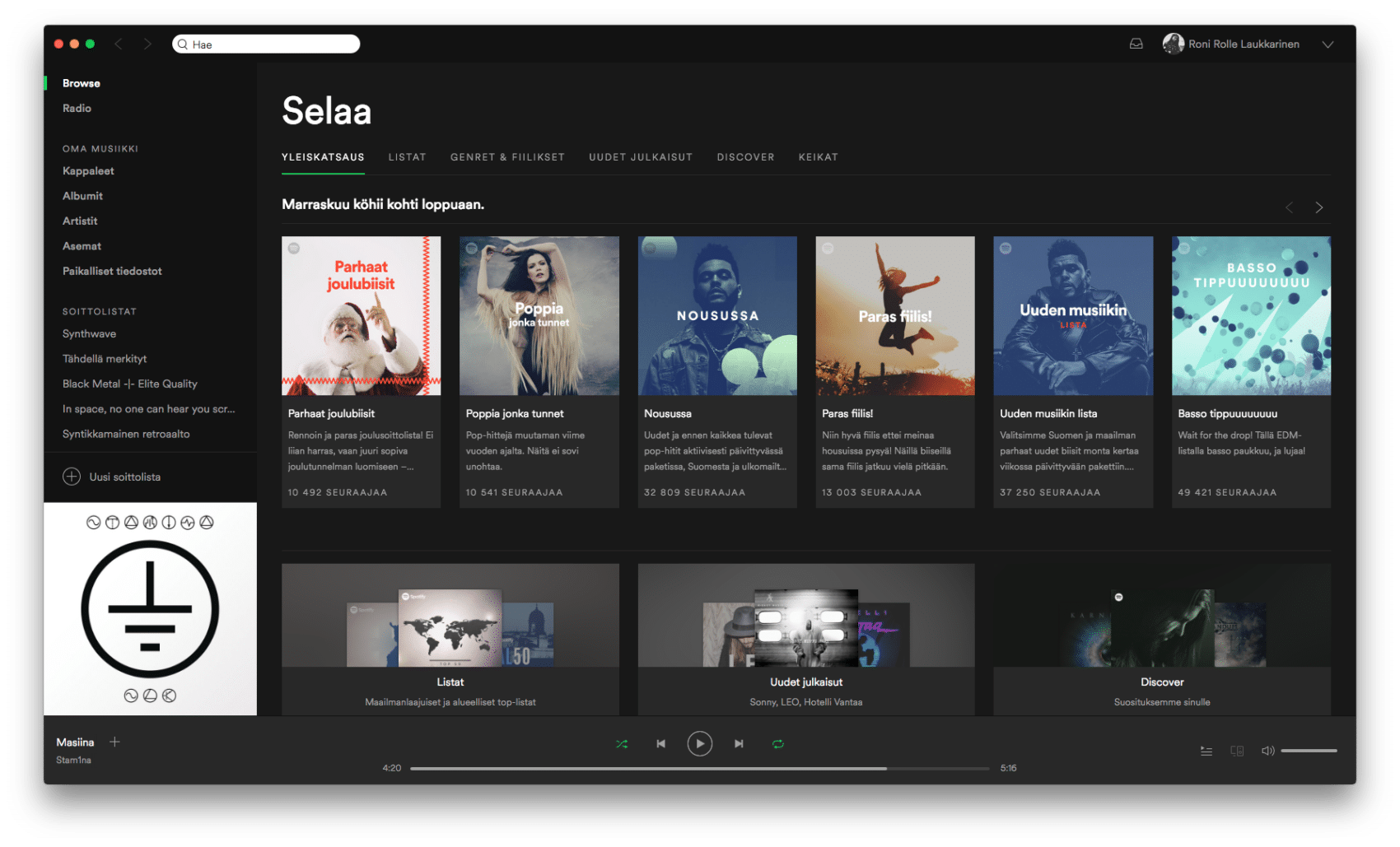Select the Yleiskatsaus tab
The image size is (1400, 847).
pos(323,157)
